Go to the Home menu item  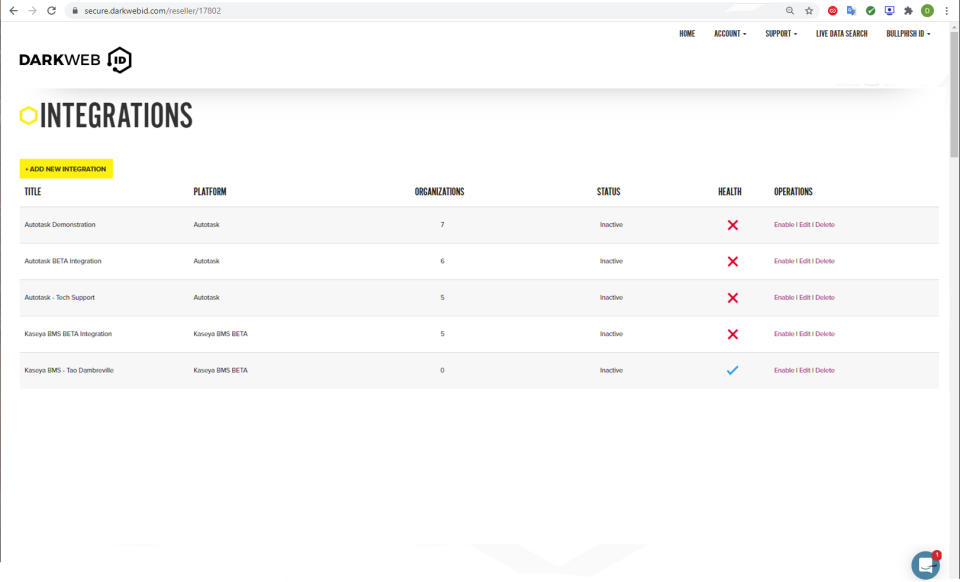coord(687,34)
